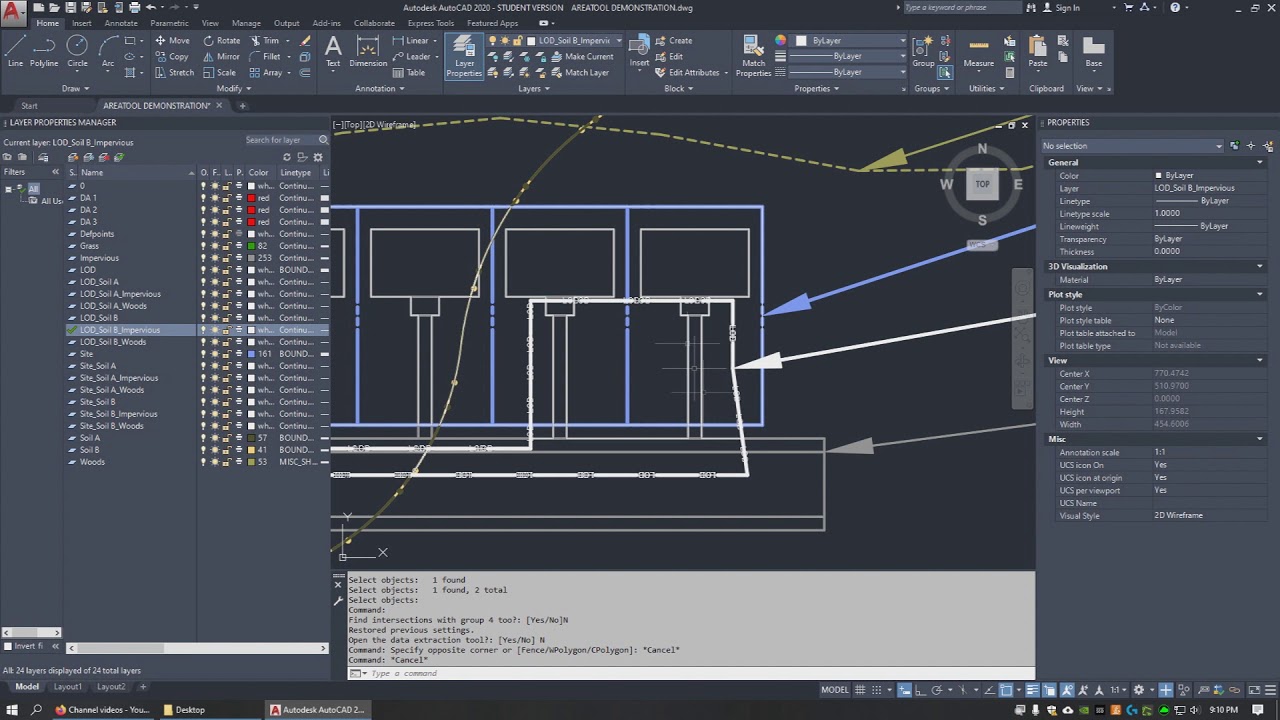Toggle on/off bulb for Grass layer
Screen dimensions: 1280x720
pos(204,246)
